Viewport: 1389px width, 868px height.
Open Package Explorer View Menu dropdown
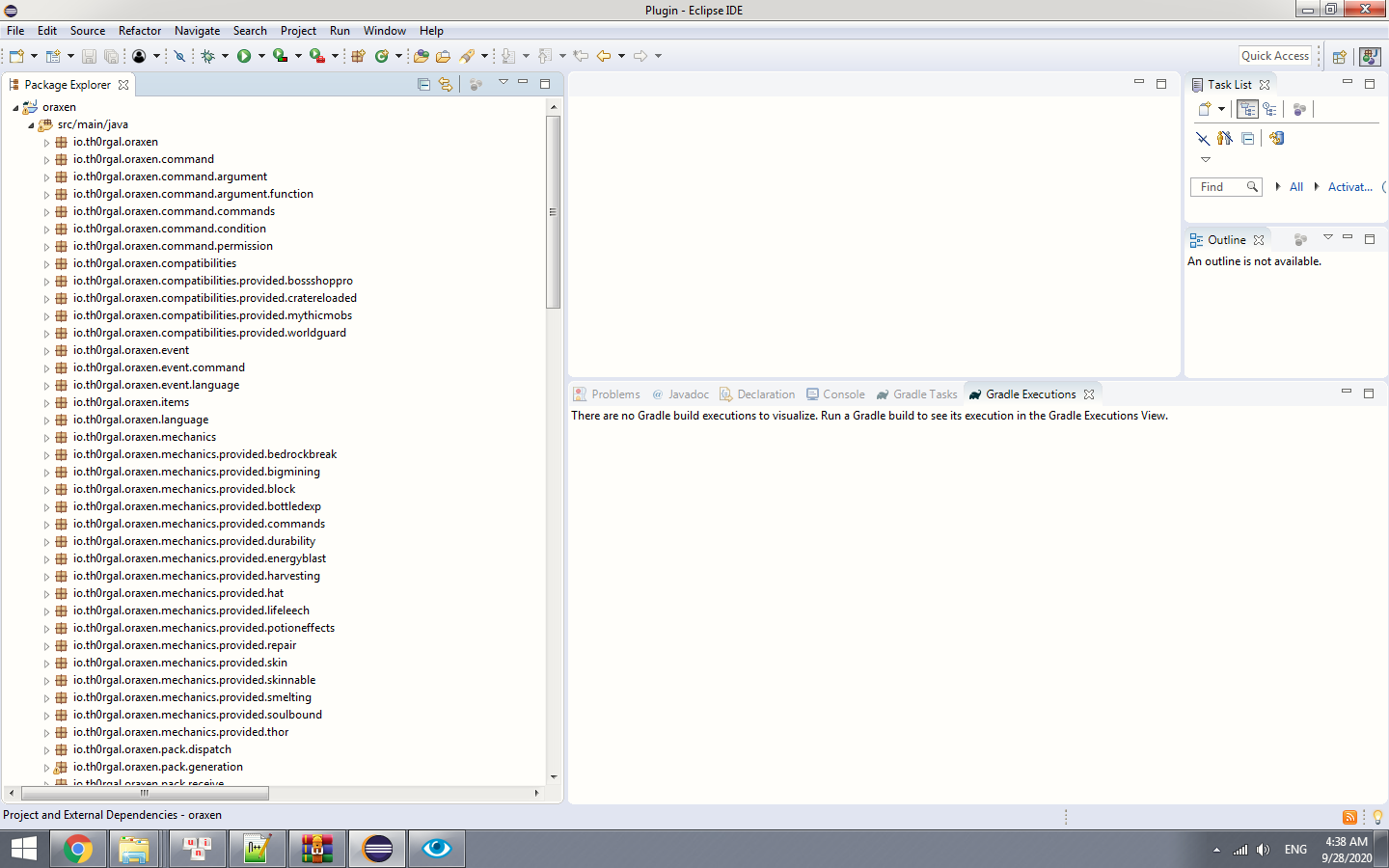503,83
